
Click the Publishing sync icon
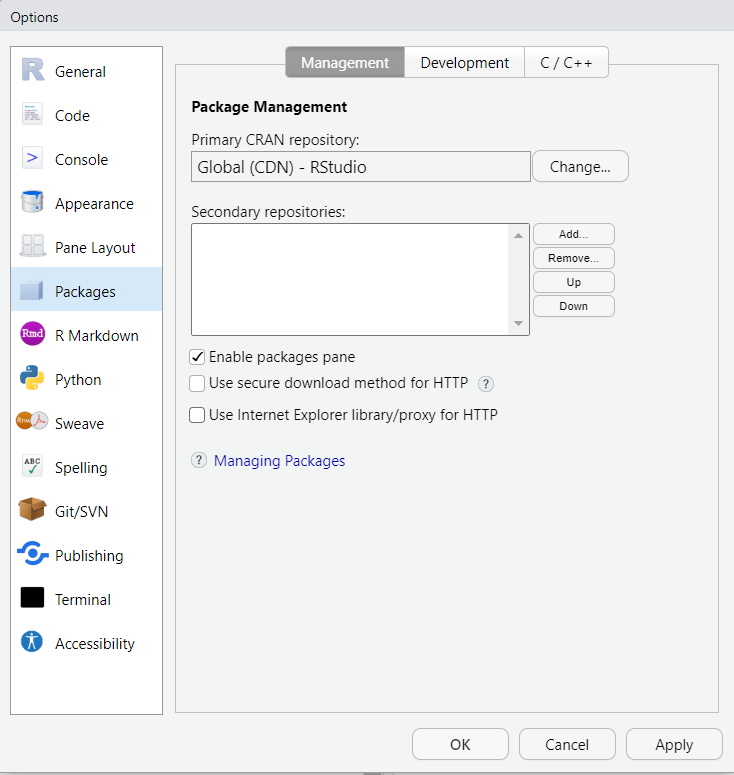tap(33, 555)
